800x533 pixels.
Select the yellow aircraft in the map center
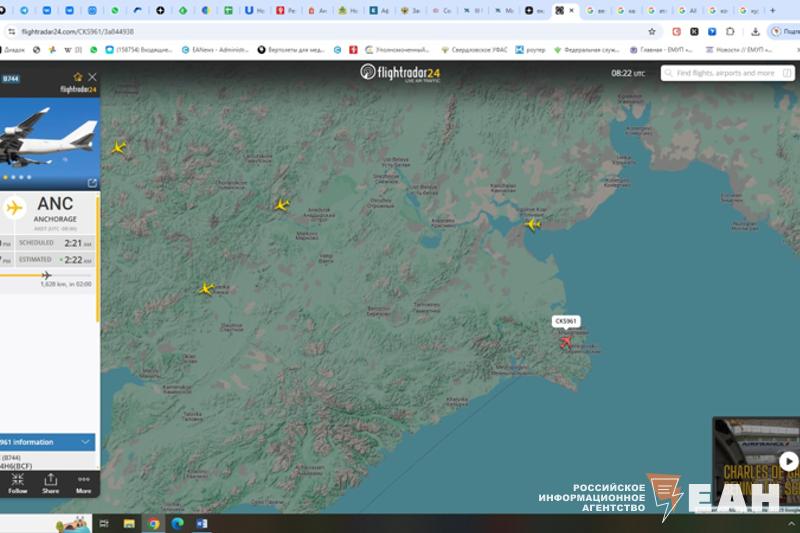pos(282,205)
